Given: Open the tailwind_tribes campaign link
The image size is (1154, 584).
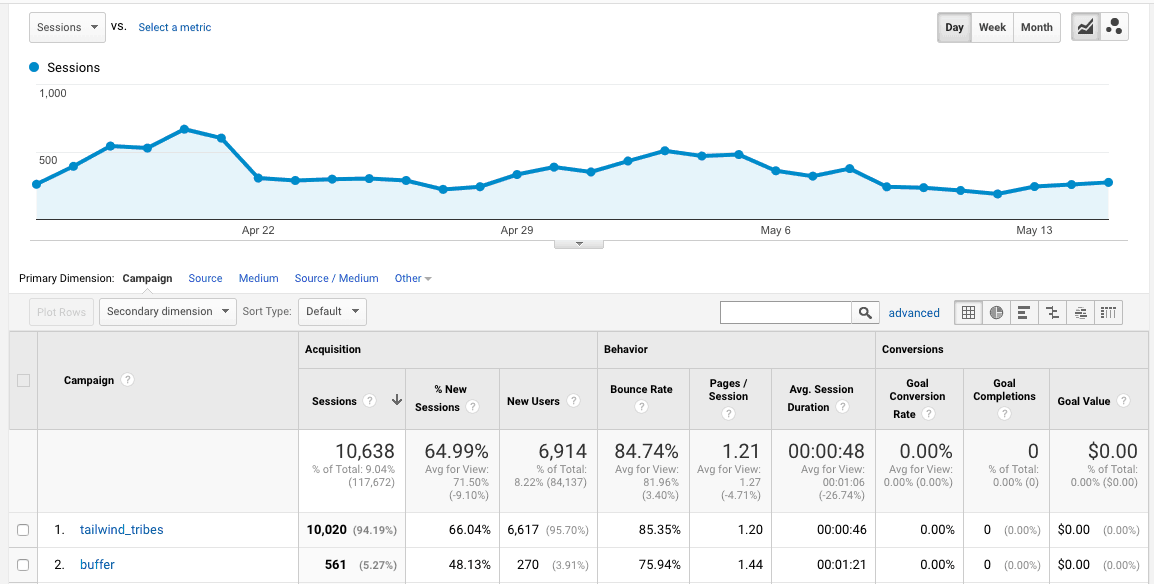Looking at the screenshot, I should 121,530.
